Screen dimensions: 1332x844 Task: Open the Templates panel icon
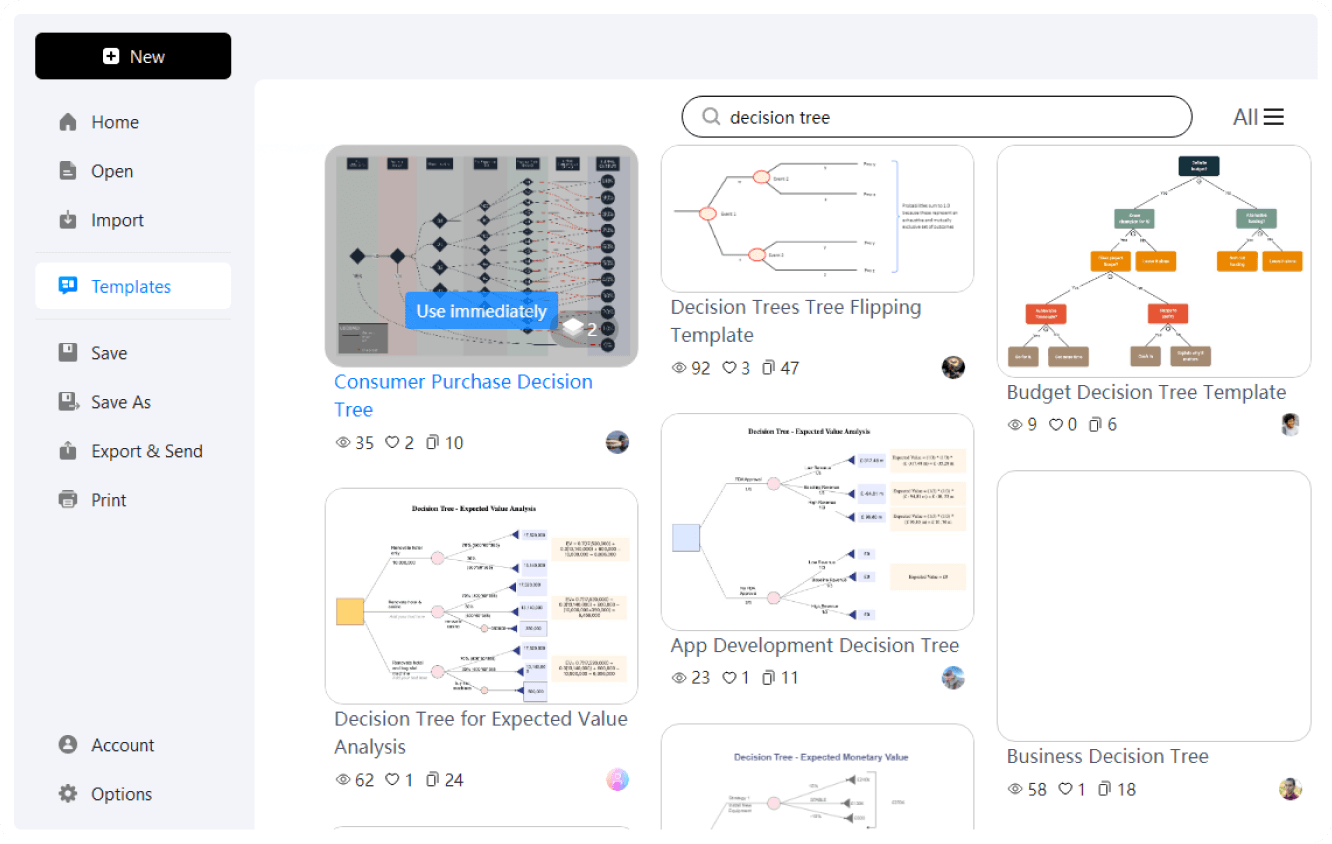click(x=68, y=285)
